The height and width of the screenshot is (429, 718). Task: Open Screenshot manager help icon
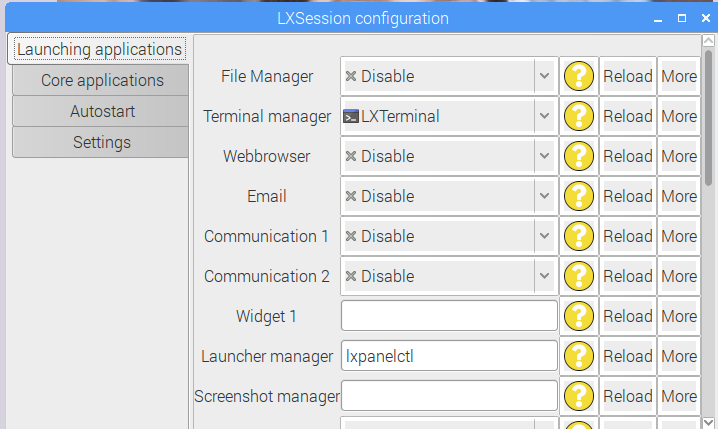579,396
